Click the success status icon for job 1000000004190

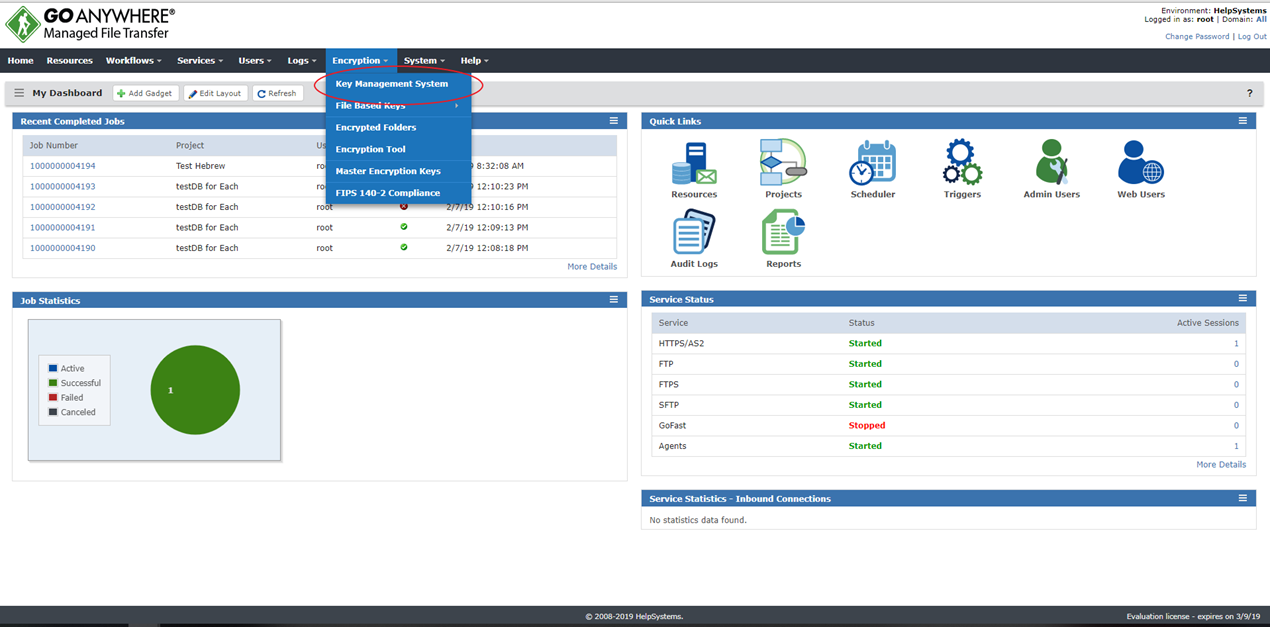point(404,247)
